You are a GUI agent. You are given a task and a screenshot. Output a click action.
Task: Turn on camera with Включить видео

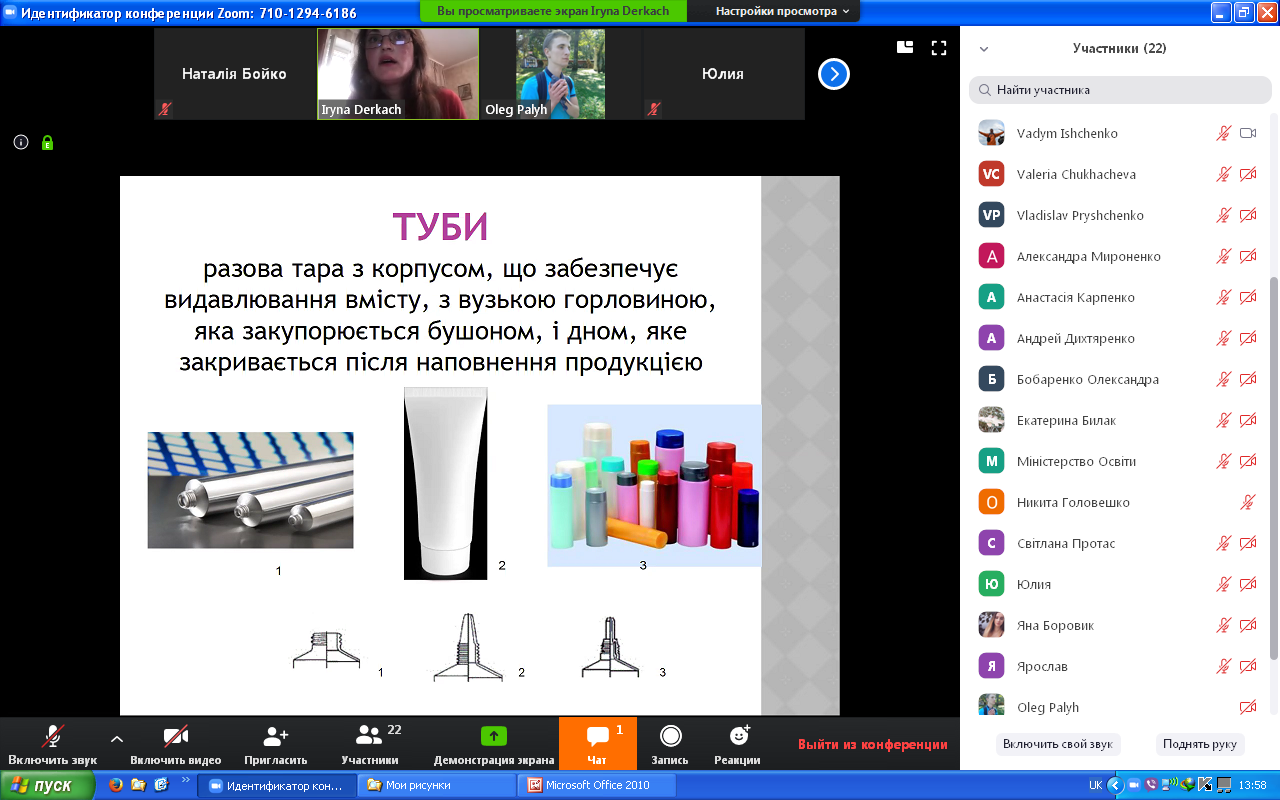point(176,743)
